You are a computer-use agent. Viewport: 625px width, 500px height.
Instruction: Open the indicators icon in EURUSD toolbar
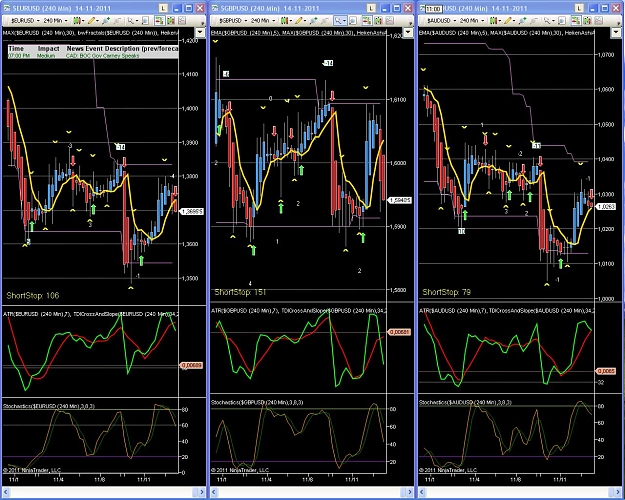(171, 20)
